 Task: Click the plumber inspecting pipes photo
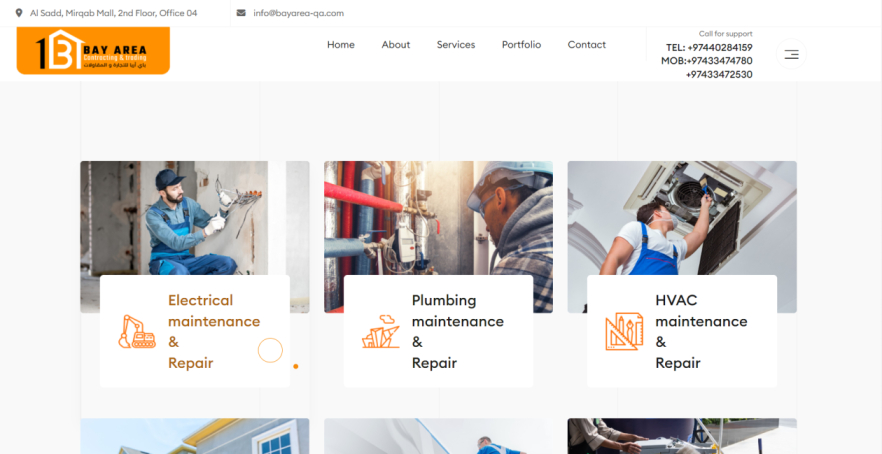(x=438, y=217)
